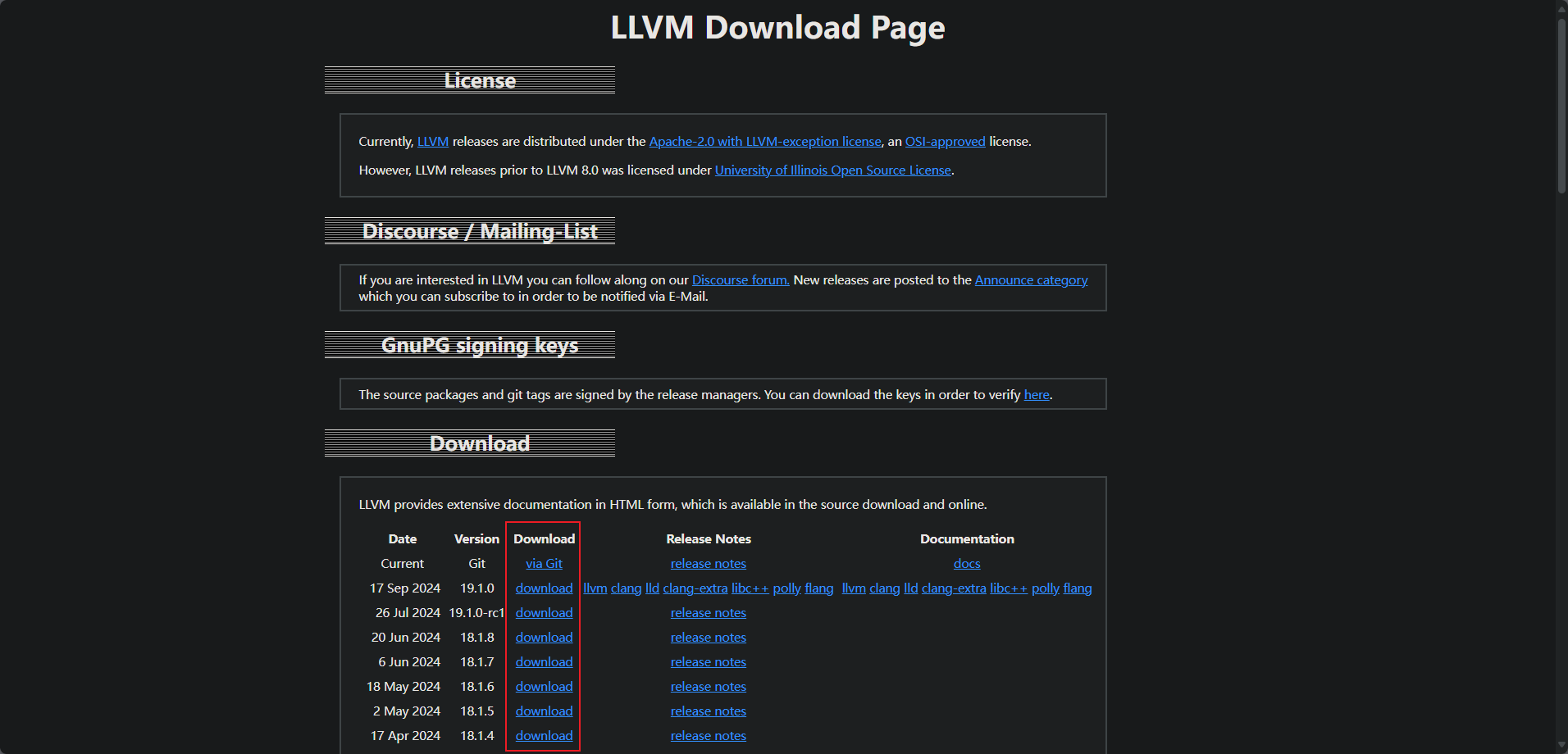Open the Announce category link
The height and width of the screenshot is (754, 1568).
[1031, 280]
